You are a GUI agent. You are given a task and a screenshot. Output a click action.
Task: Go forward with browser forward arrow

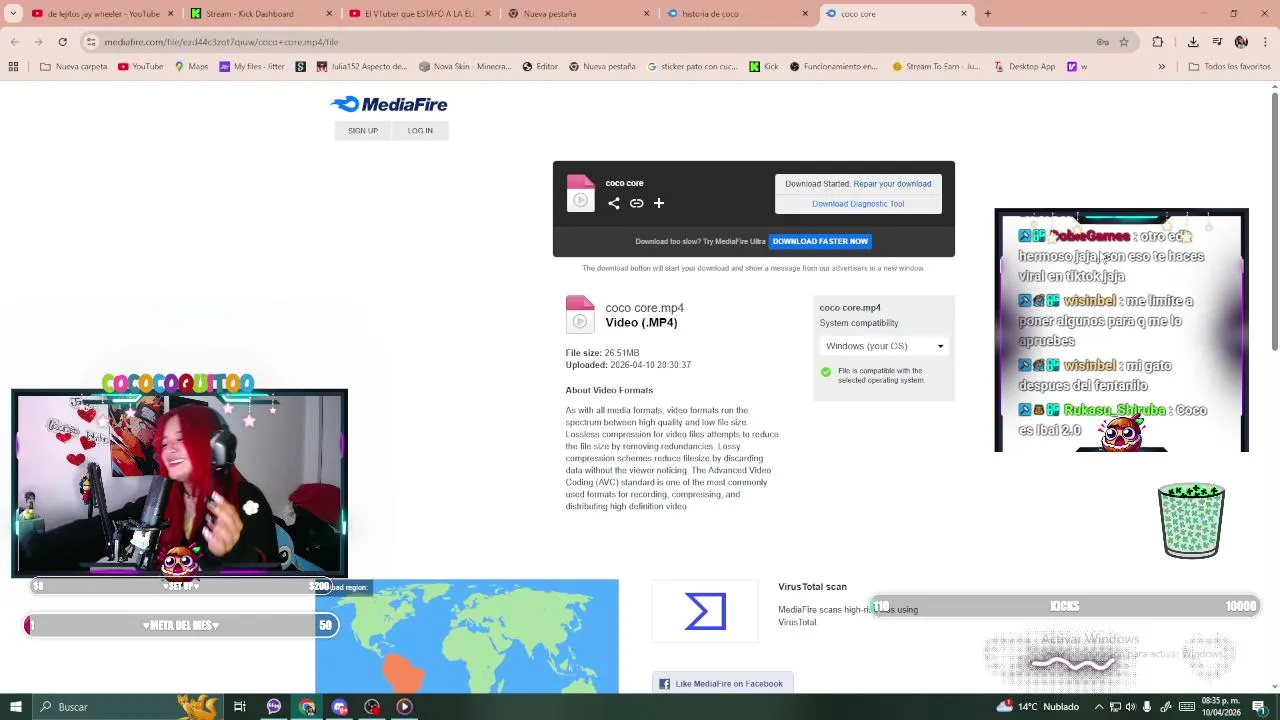click(x=38, y=42)
